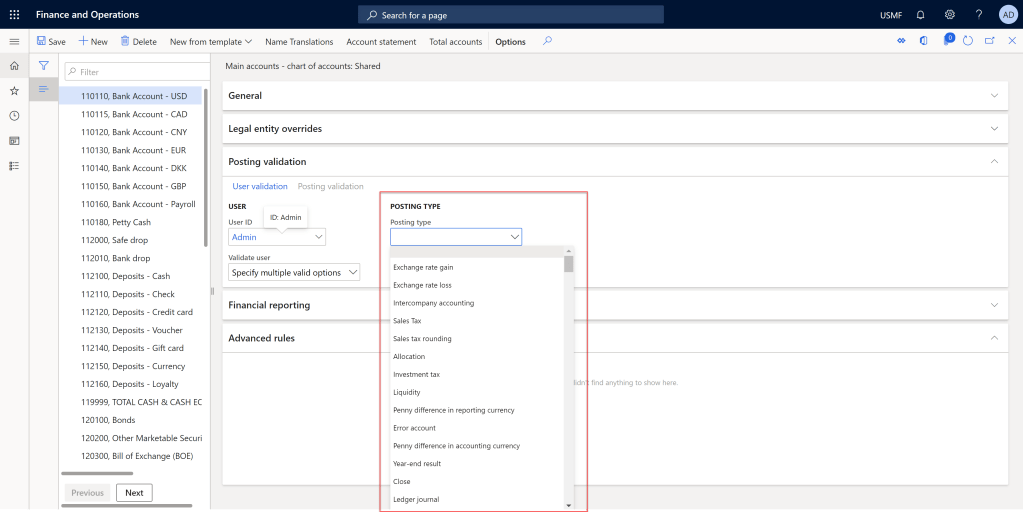Click the filter funnel icon
Image resolution: width=1023 pixels, height=512 pixels.
click(x=44, y=65)
